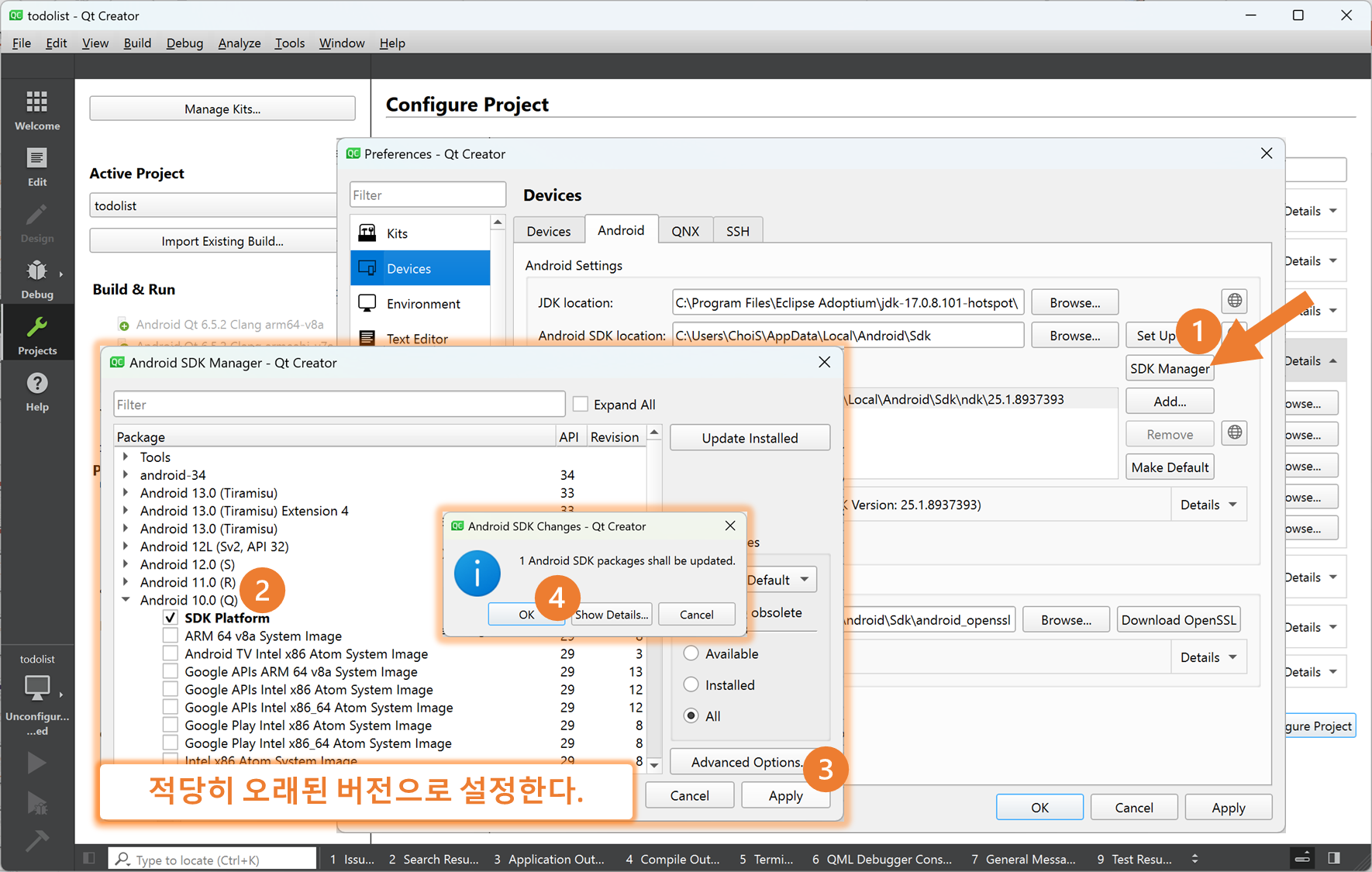The image size is (1372, 872).
Task: Open the Debug mode
Action: click(x=37, y=279)
